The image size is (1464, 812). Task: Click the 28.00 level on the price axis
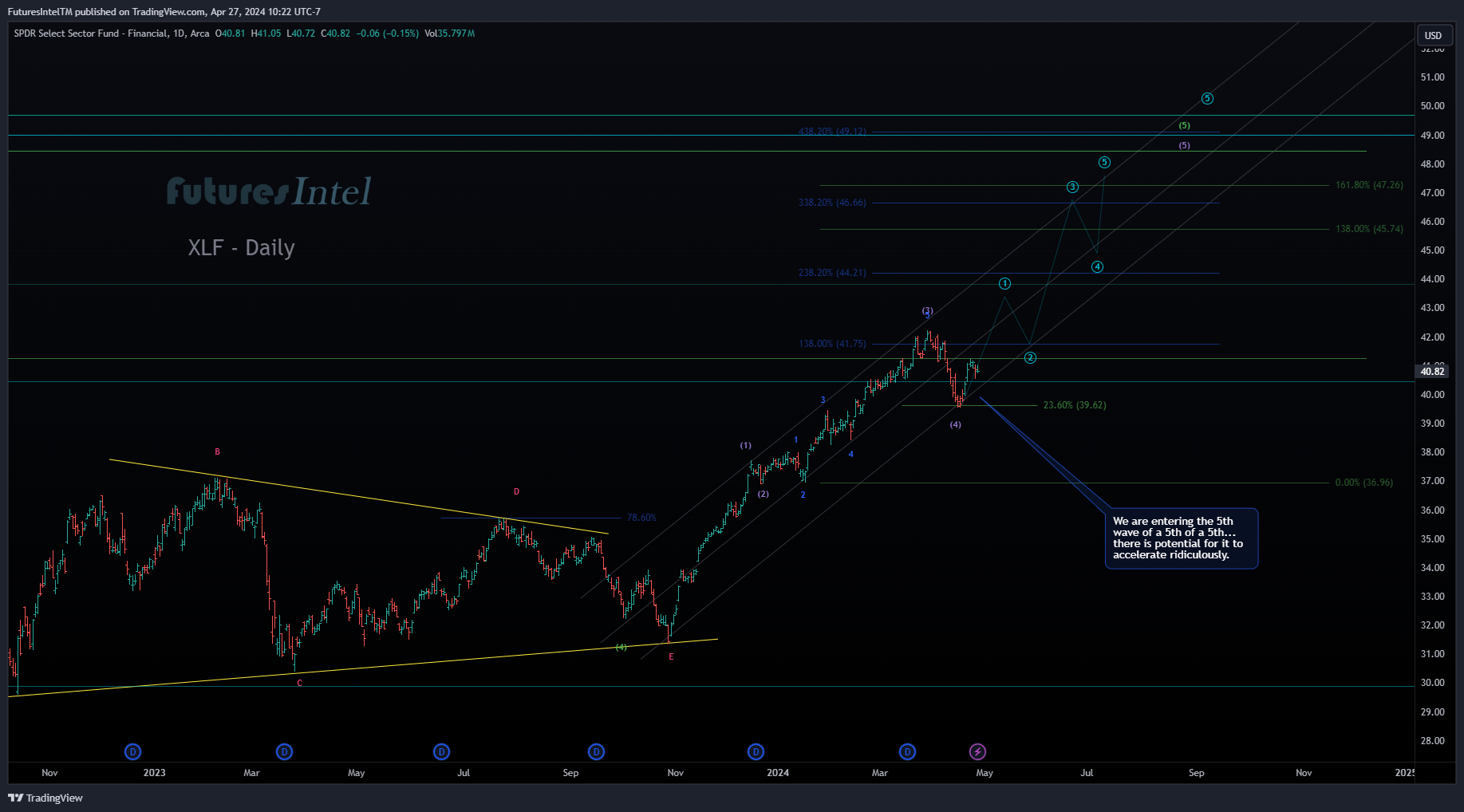[1432, 741]
